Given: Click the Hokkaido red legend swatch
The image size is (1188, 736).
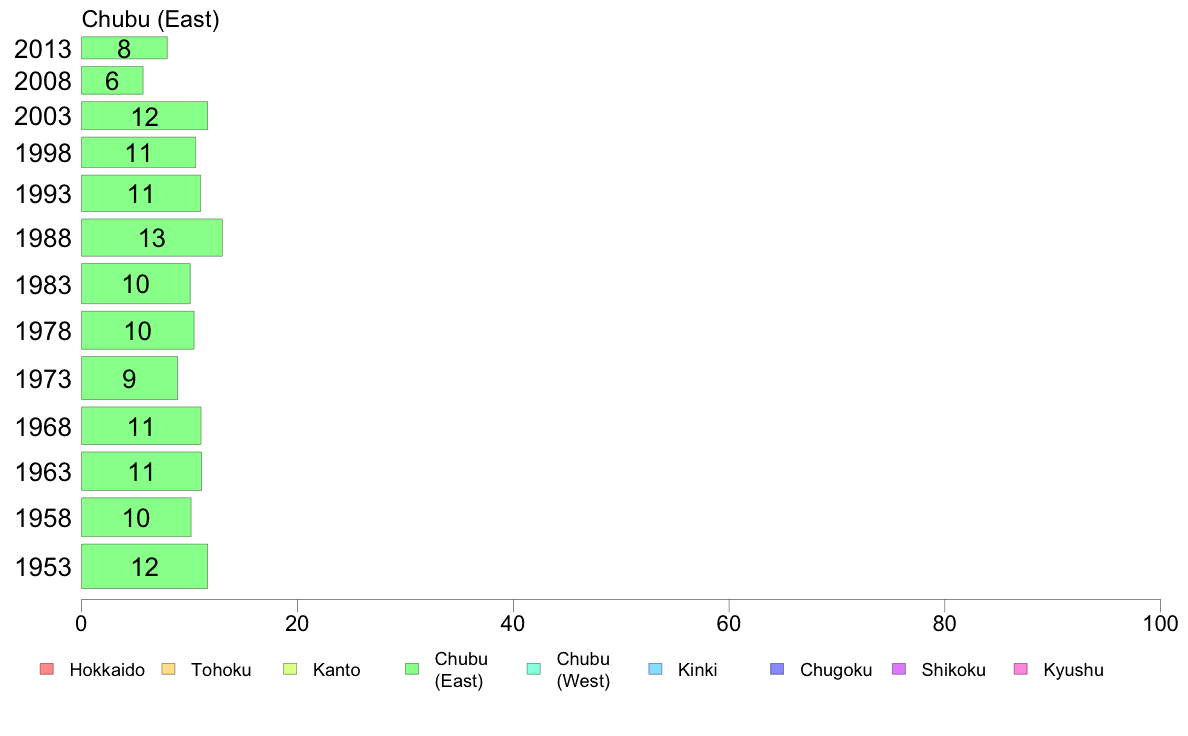Looking at the screenshot, I should pos(47,669).
